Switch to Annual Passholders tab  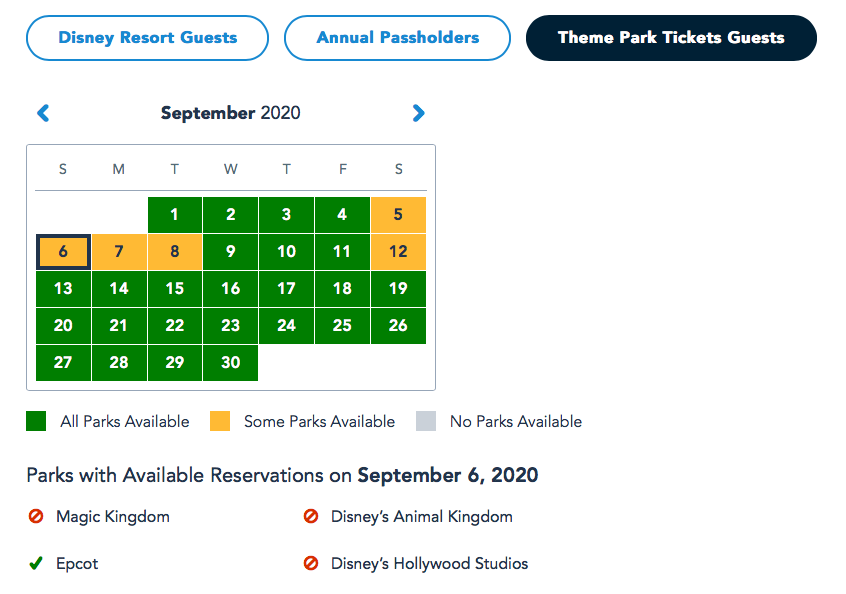click(x=398, y=39)
